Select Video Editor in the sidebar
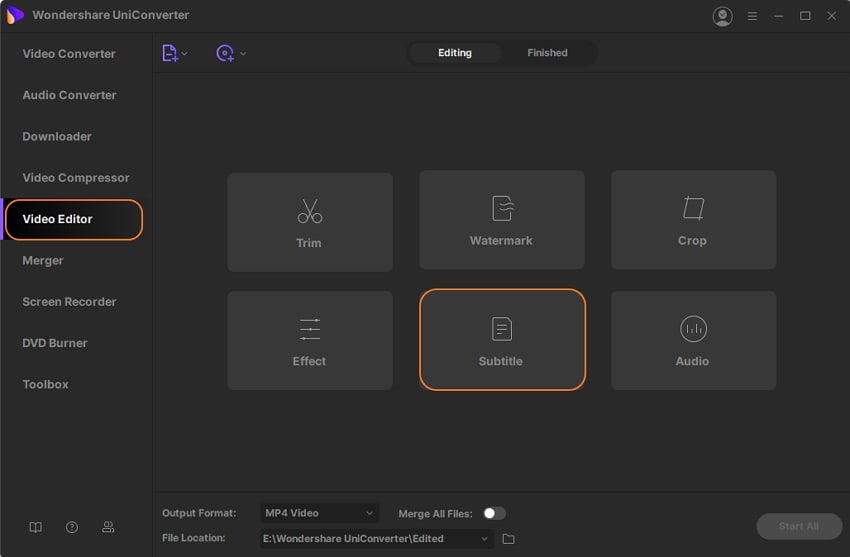Image resolution: width=850 pixels, height=557 pixels. tap(74, 219)
